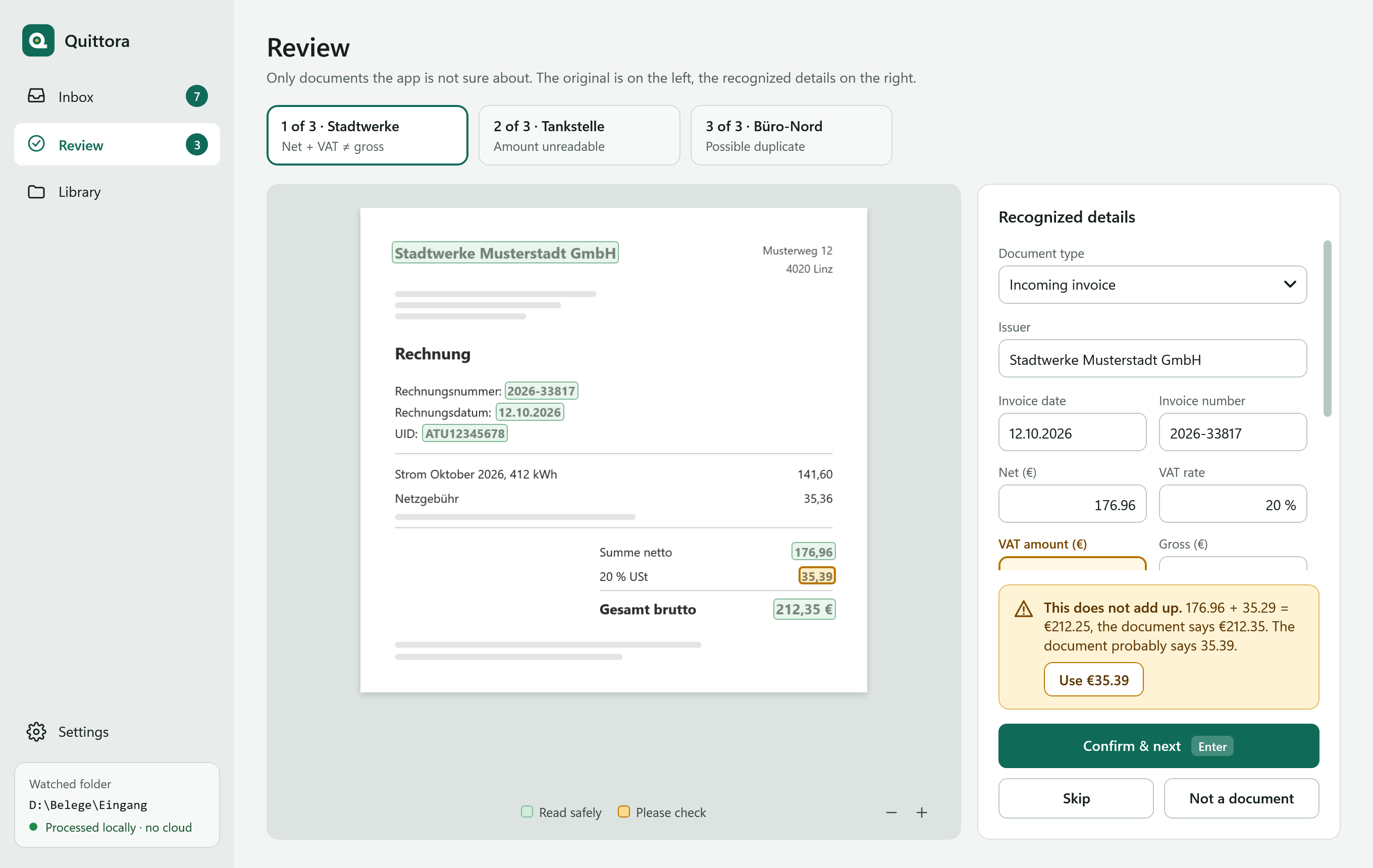Click flagged VAT value 35,39
Screen dimensions: 1373x868
tap(817, 576)
